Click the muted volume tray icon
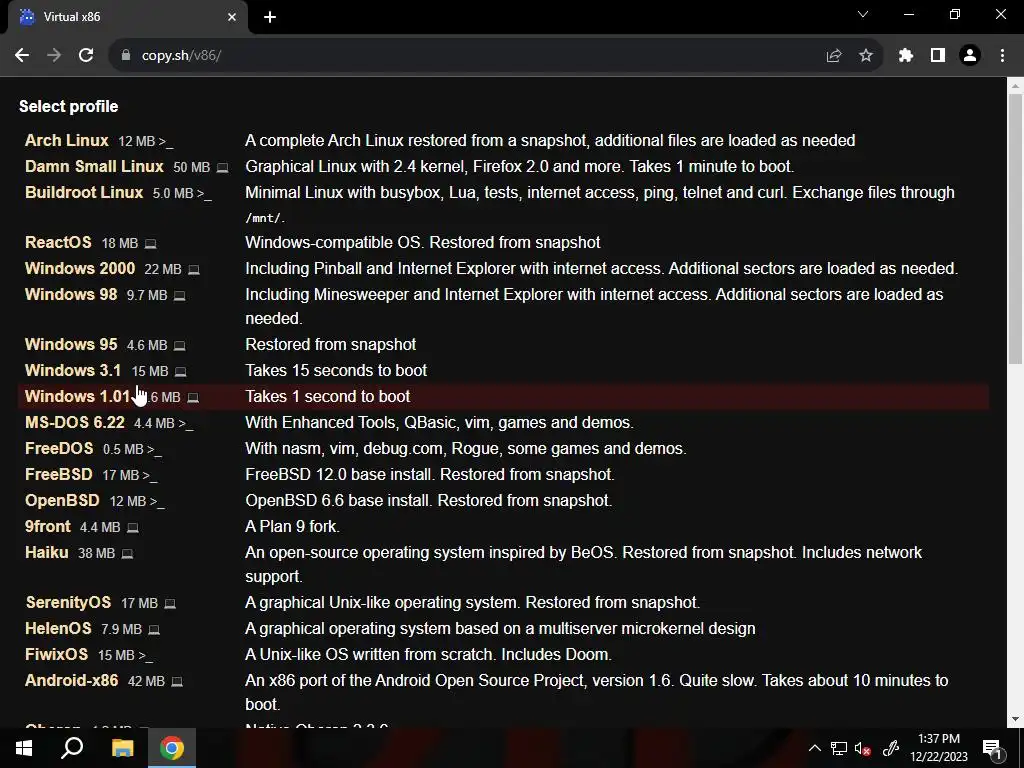Viewport: 1024px width, 768px height. pos(863,749)
